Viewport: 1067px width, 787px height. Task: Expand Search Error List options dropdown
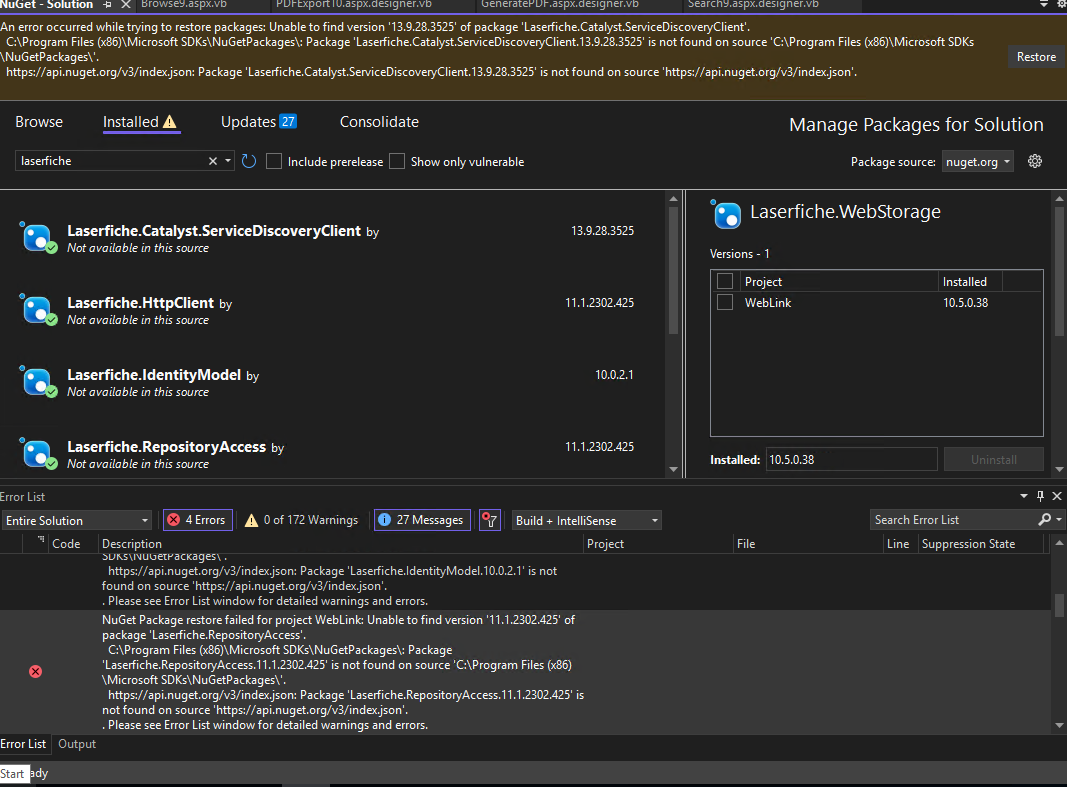[1058, 520]
